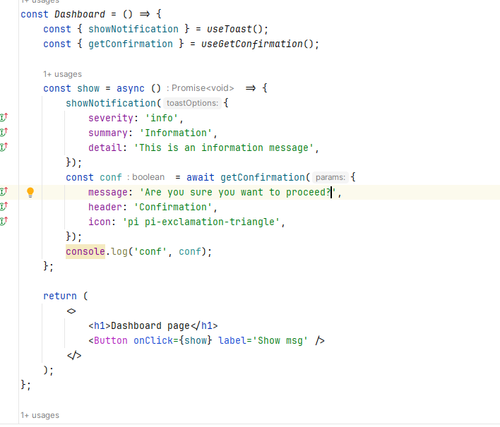Click the gutter marker icon on the severity line
Image resolution: width=500 pixels, height=427 pixels.
(x=4, y=118)
